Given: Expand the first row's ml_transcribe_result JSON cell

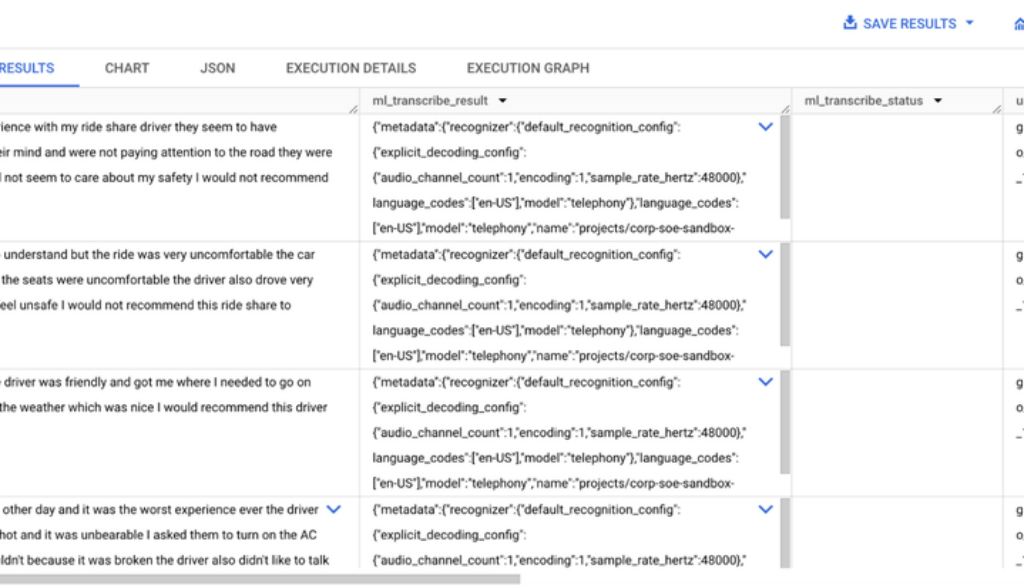Looking at the screenshot, I should coord(766,127).
